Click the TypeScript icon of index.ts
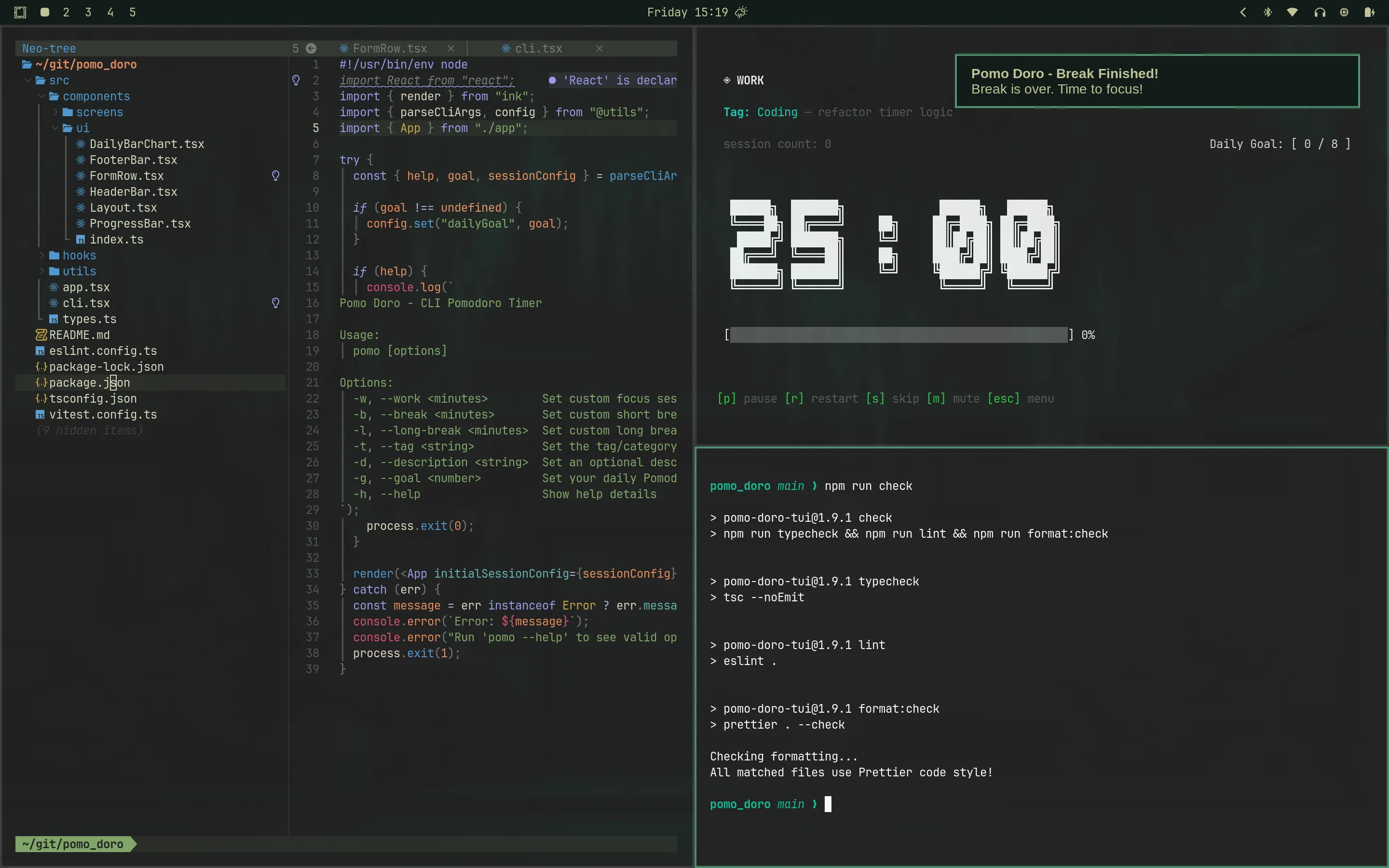The height and width of the screenshot is (868, 1389). tap(81, 240)
